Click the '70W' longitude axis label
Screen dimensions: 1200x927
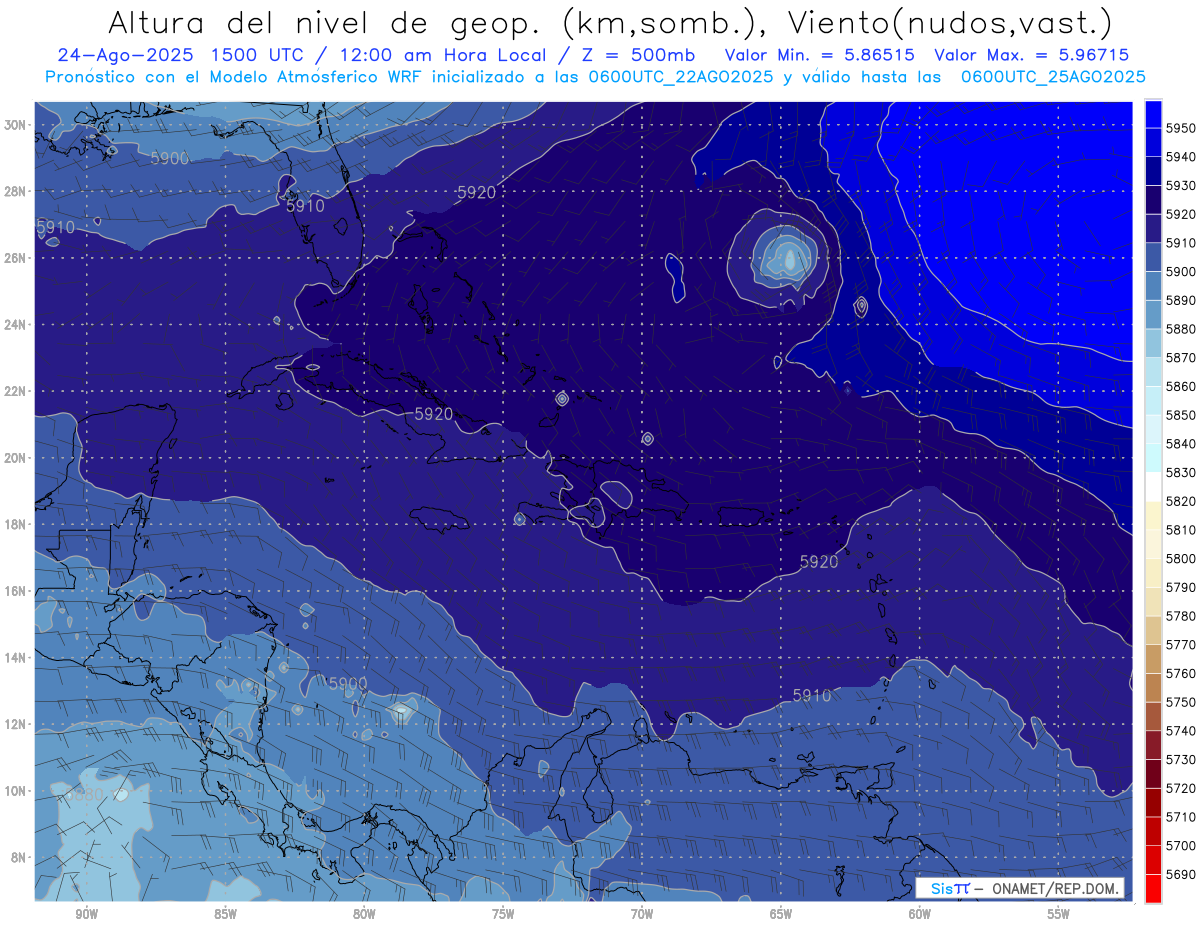642,914
